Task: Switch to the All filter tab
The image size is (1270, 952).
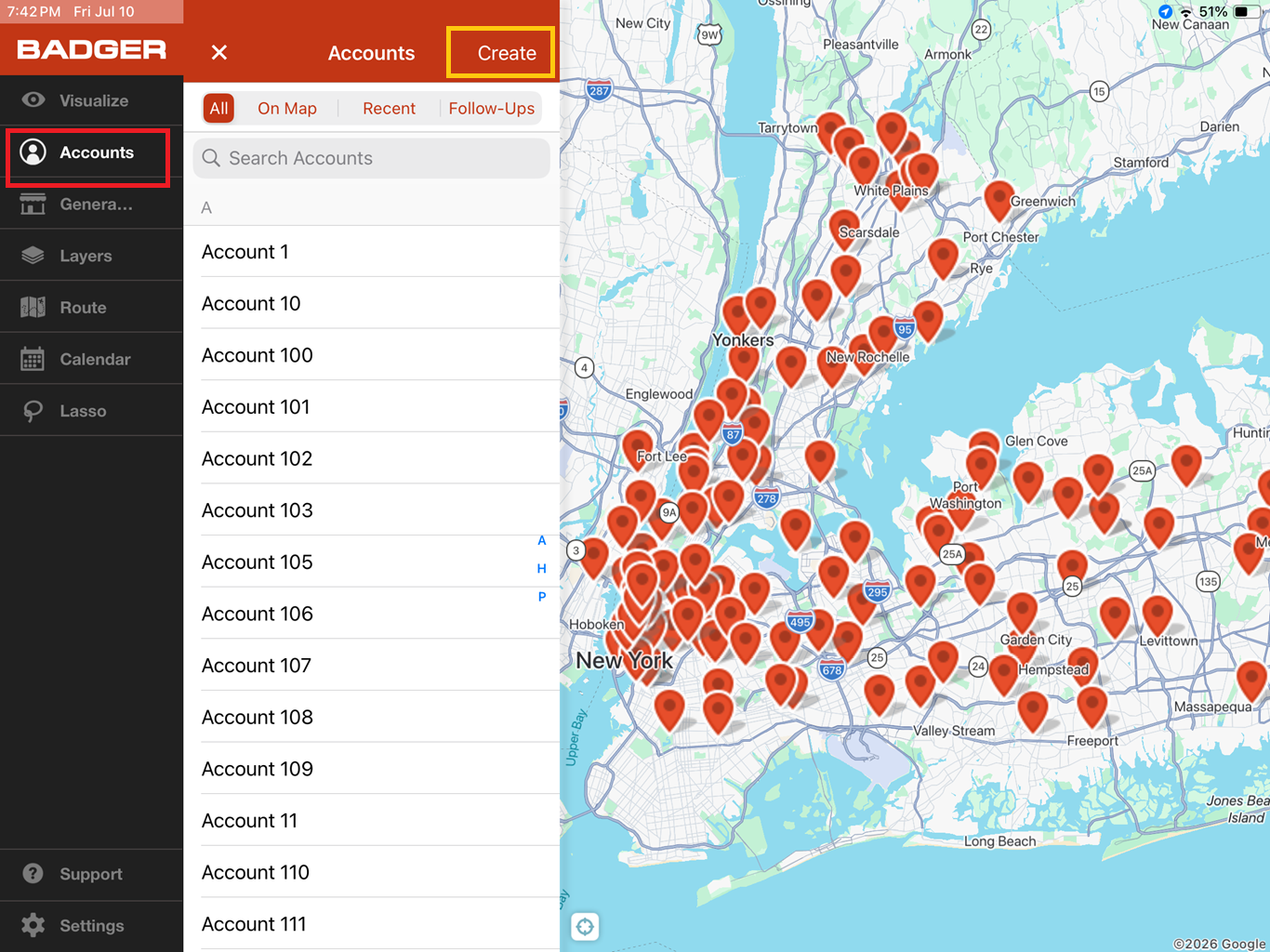Action: 218,108
